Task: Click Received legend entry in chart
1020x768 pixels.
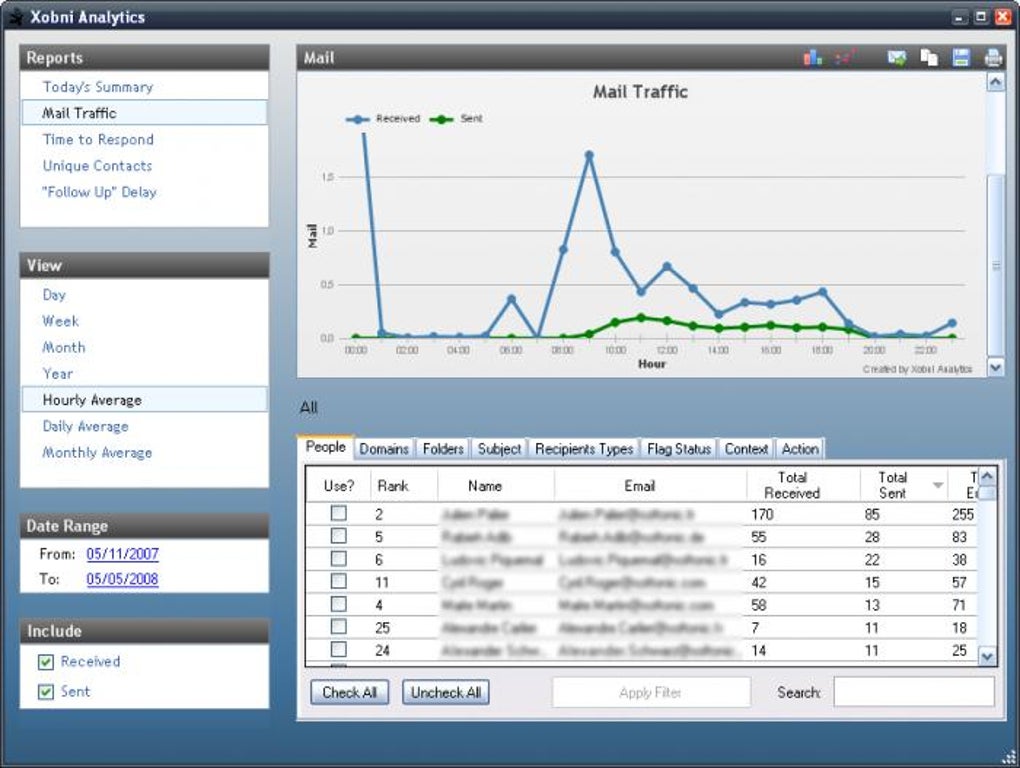Action: pyautogui.click(x=383, y=118)
